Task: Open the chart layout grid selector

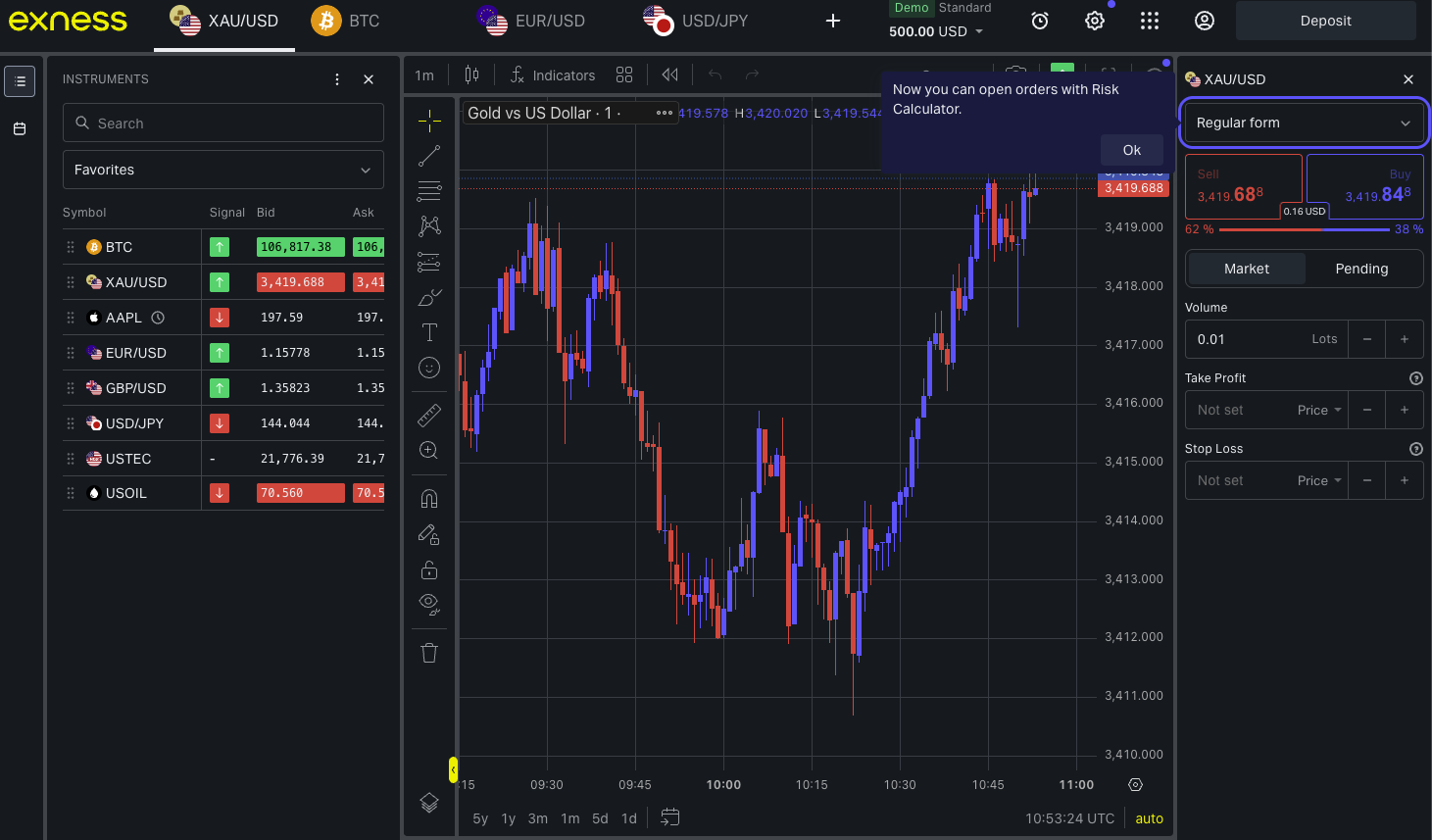Action: point(624,74)
